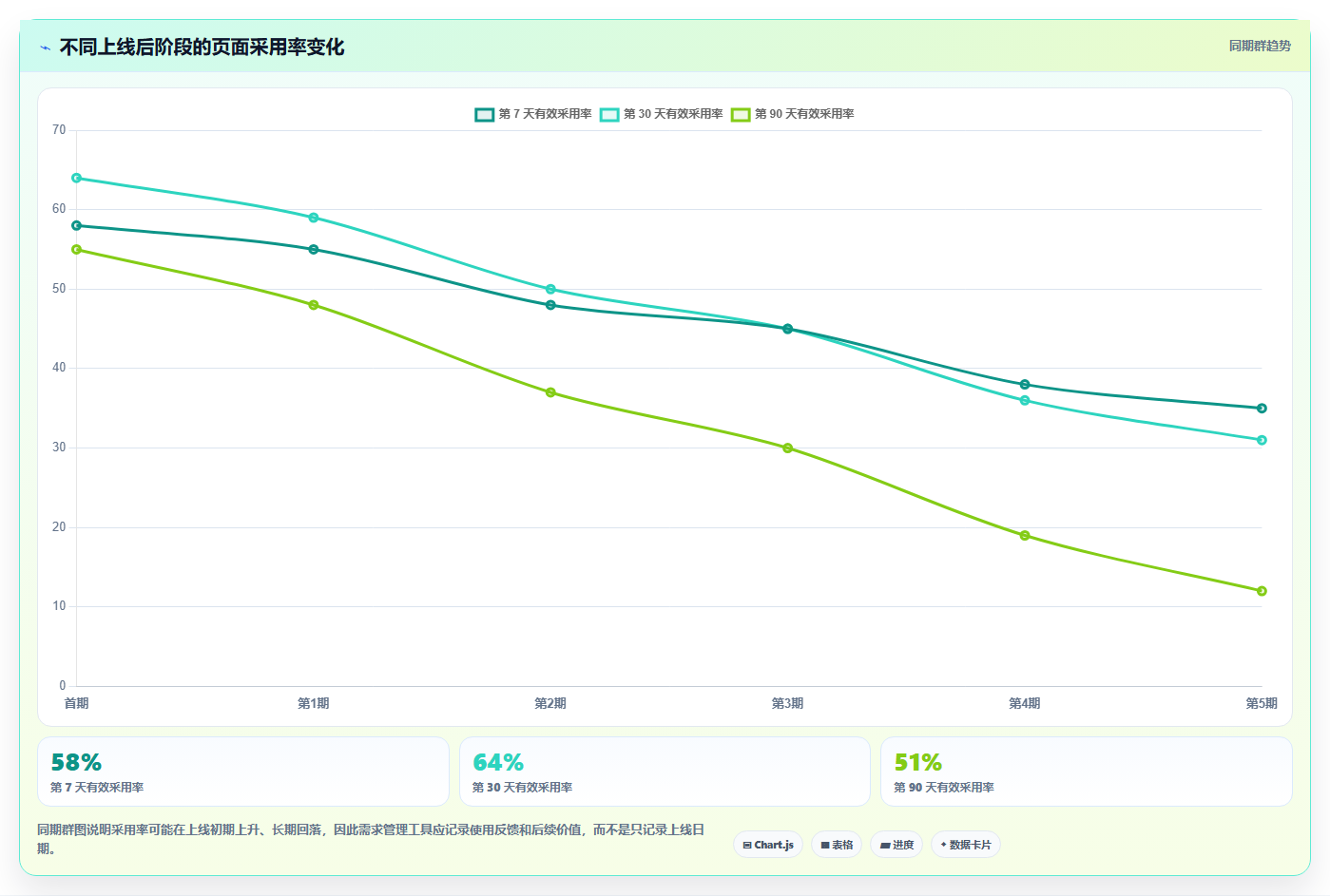Click the Chart.js tag chip
1330x896 pixels.
click(x=768, y=845)
